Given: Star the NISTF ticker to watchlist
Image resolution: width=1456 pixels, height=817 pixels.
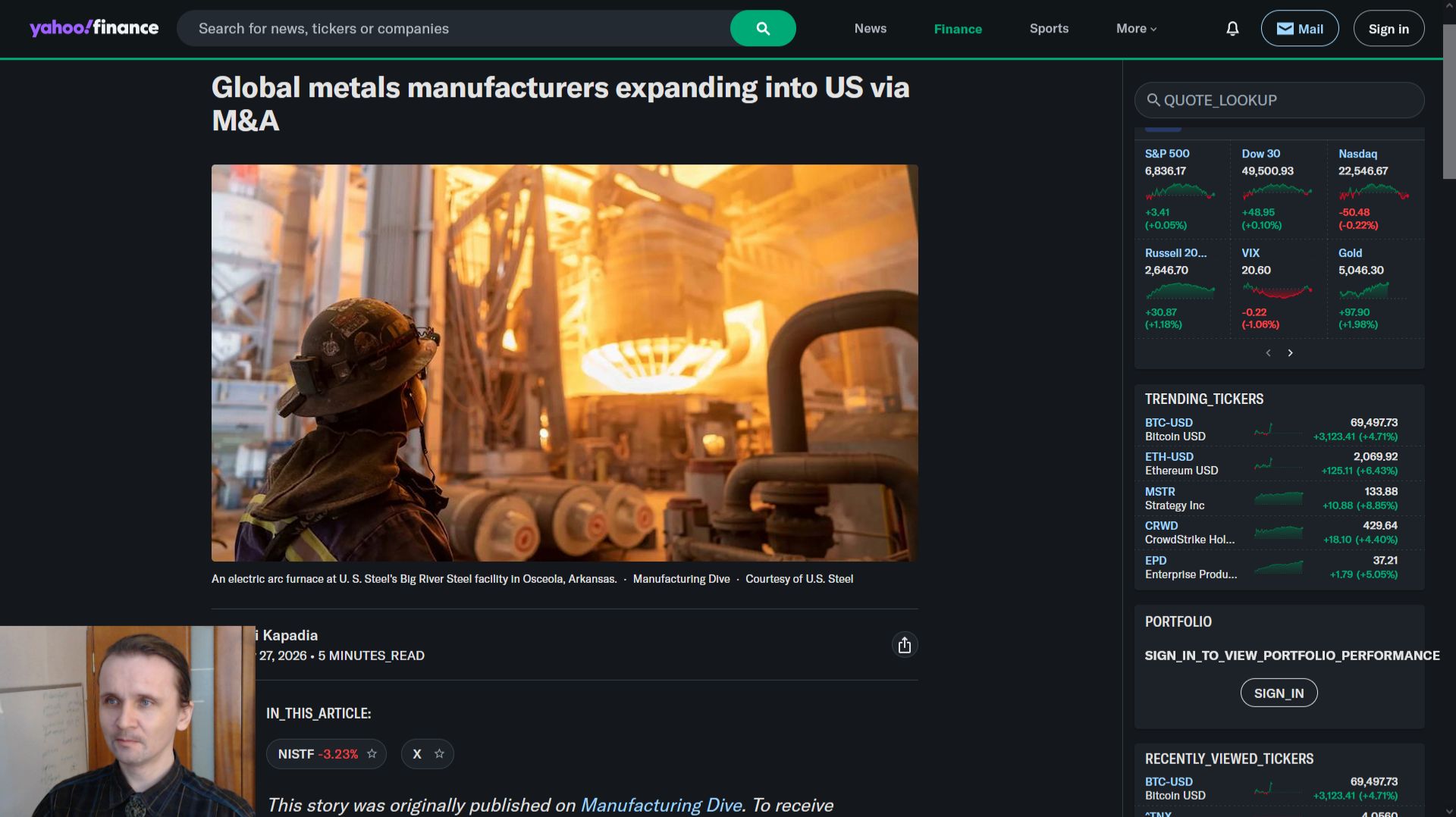Looking at the screenshot, I should 372,754.
